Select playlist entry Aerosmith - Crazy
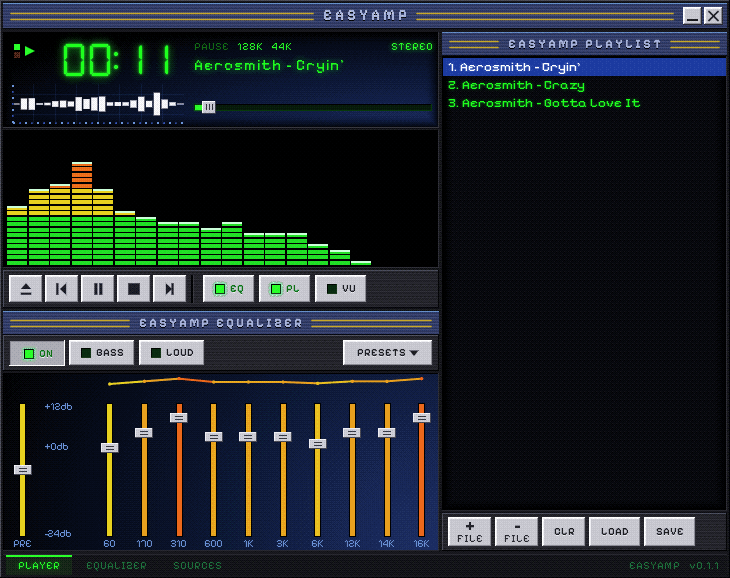 coord(584,85)
